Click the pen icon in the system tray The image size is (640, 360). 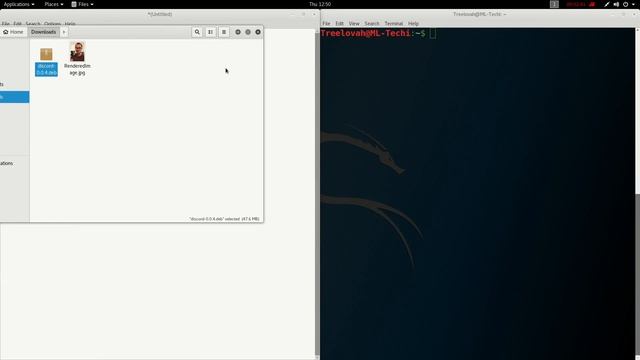(x=607, y=4)
